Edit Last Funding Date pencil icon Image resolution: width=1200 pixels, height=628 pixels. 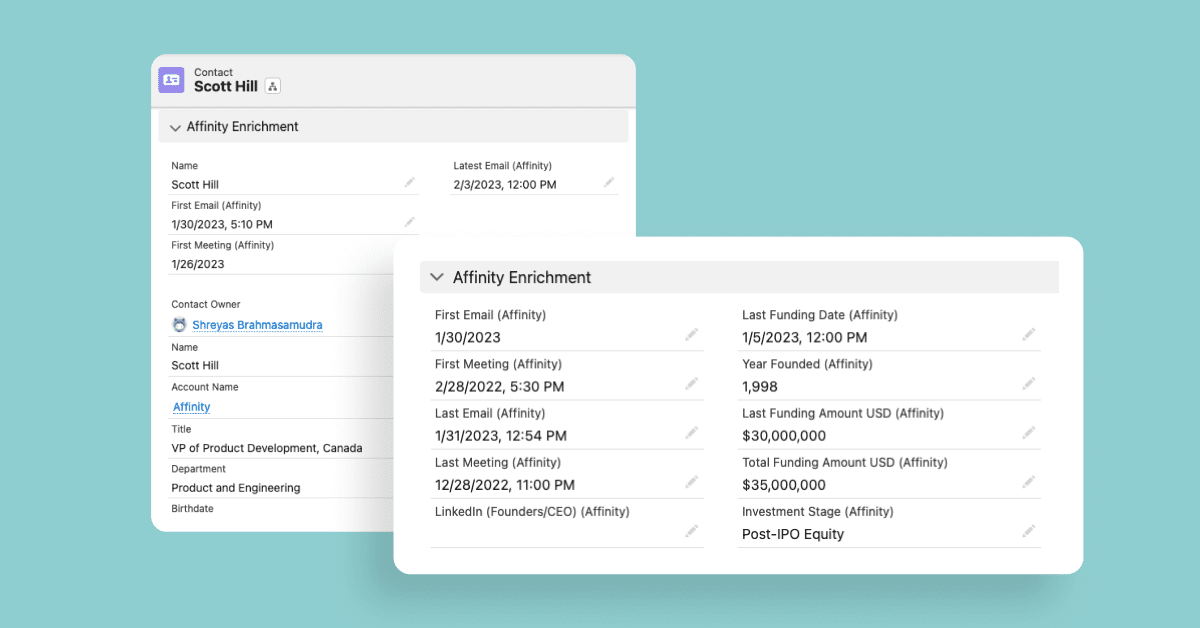coord(1028,335)
